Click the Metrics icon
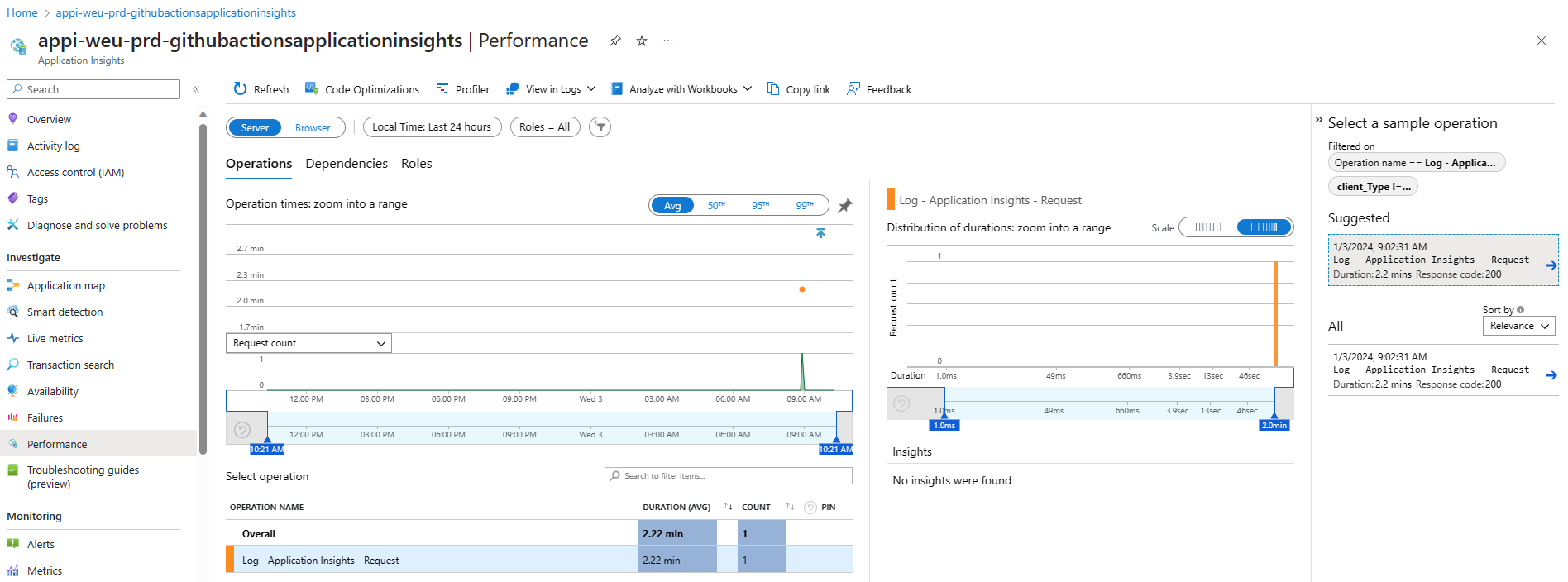Viewport: 1568px width, 582px height. [x=12, y=570]
